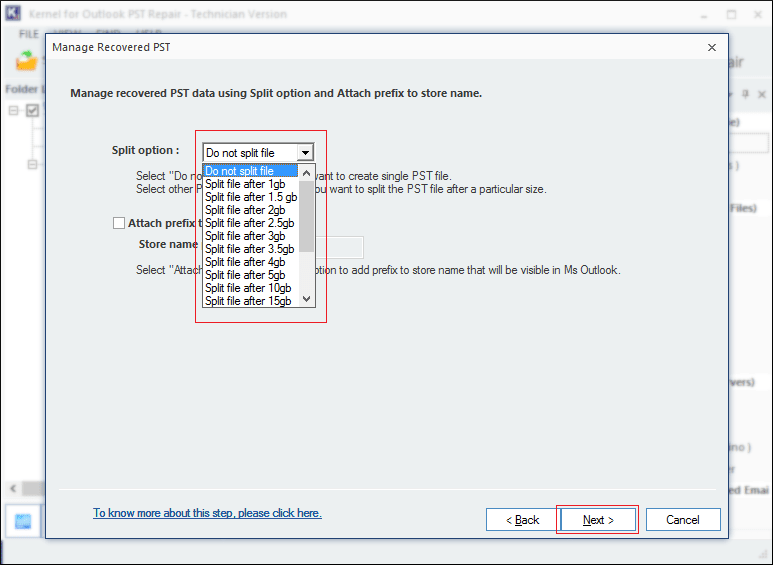Choose 'Split file after 2gb'
The height and width of the screenshot is (565, 773).
pyautogui.click(x=250, y=210)
